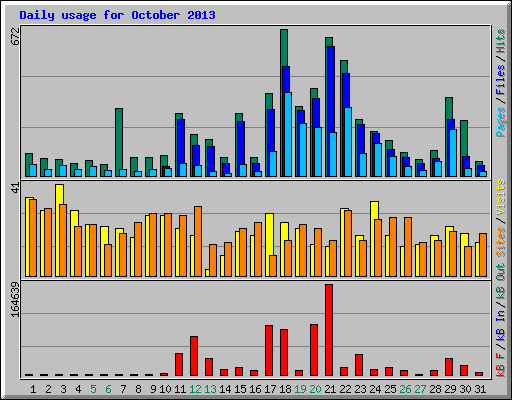Viewport: 512px width, 400px height.
Task: Select day label "3" on the x-axis
Action: [63, 389]
